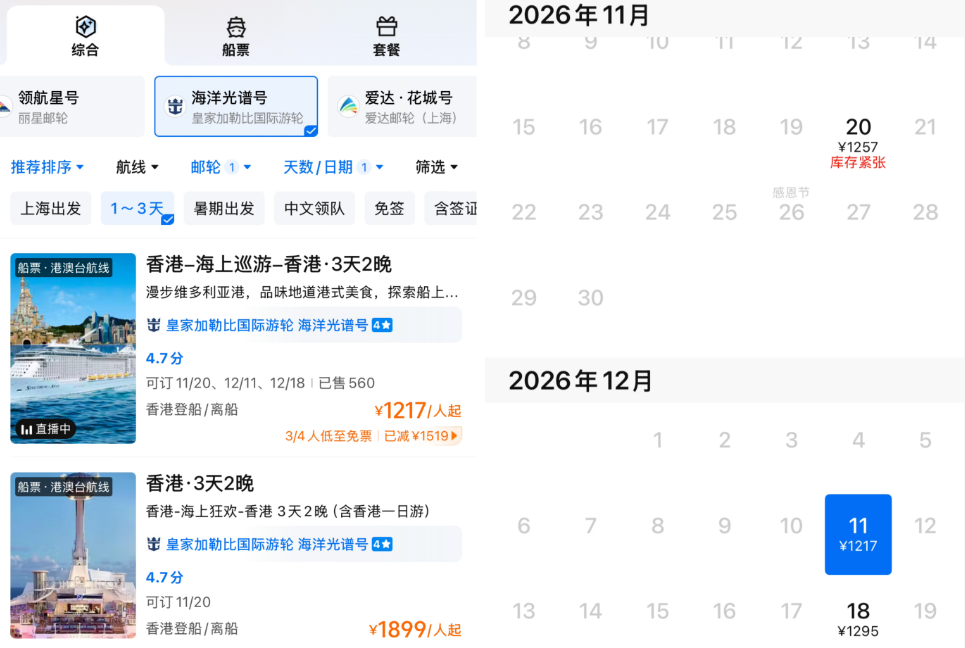
Task: Click the 4-star badge in second listing
Action: coord(382,544)
